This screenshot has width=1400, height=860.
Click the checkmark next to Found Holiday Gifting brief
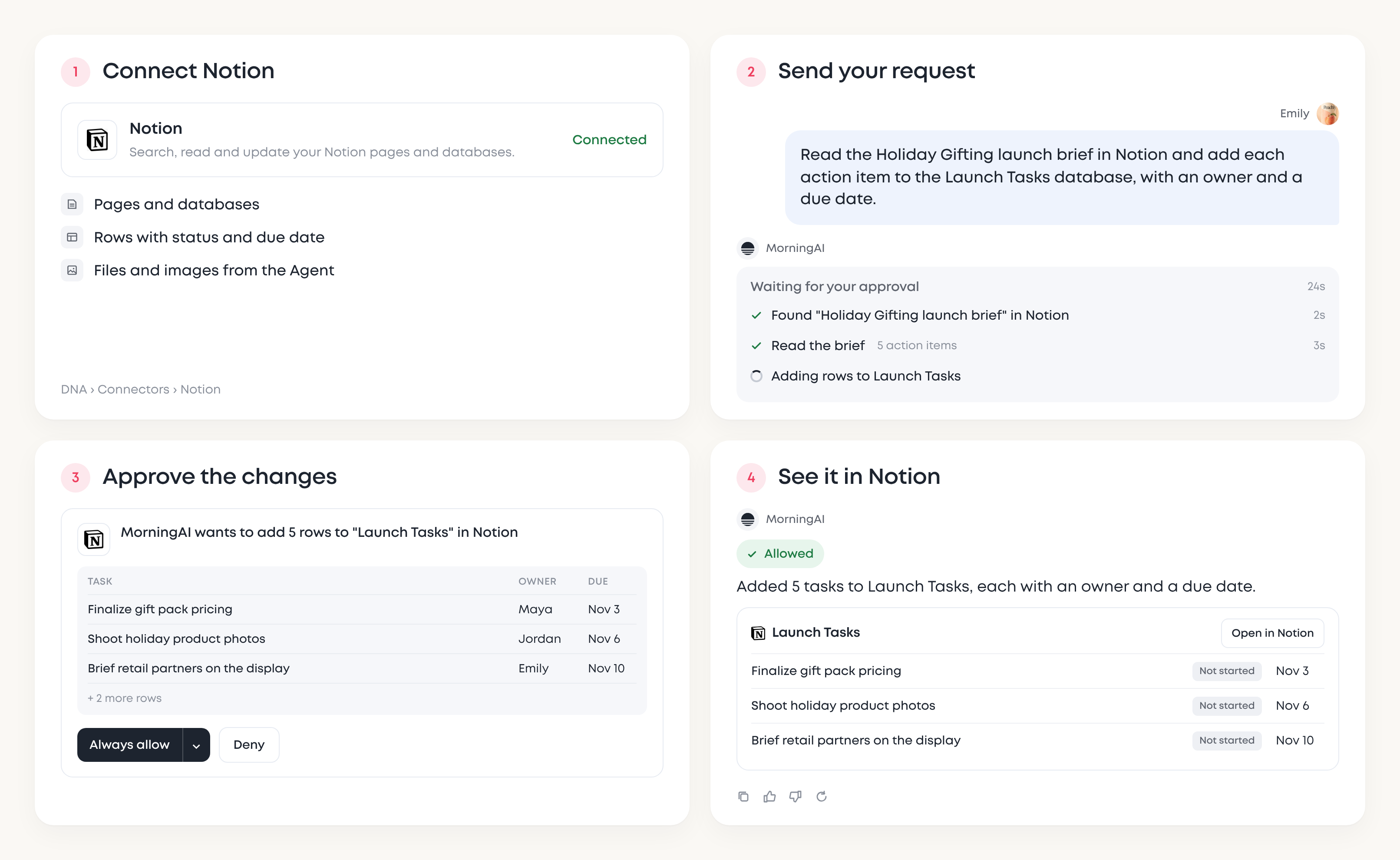tap(756, 315)
